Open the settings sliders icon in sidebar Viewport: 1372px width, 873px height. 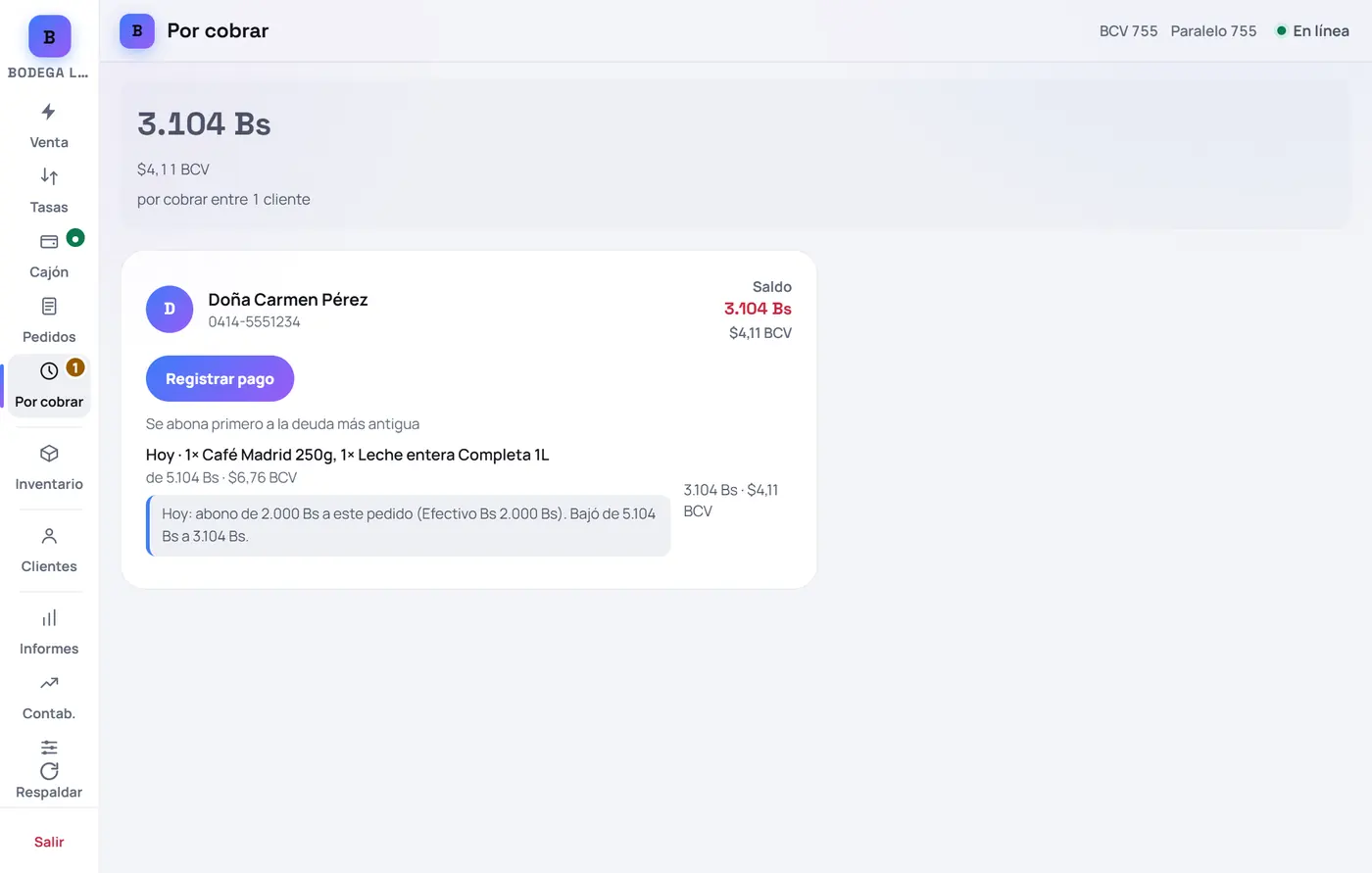[49, 748]
